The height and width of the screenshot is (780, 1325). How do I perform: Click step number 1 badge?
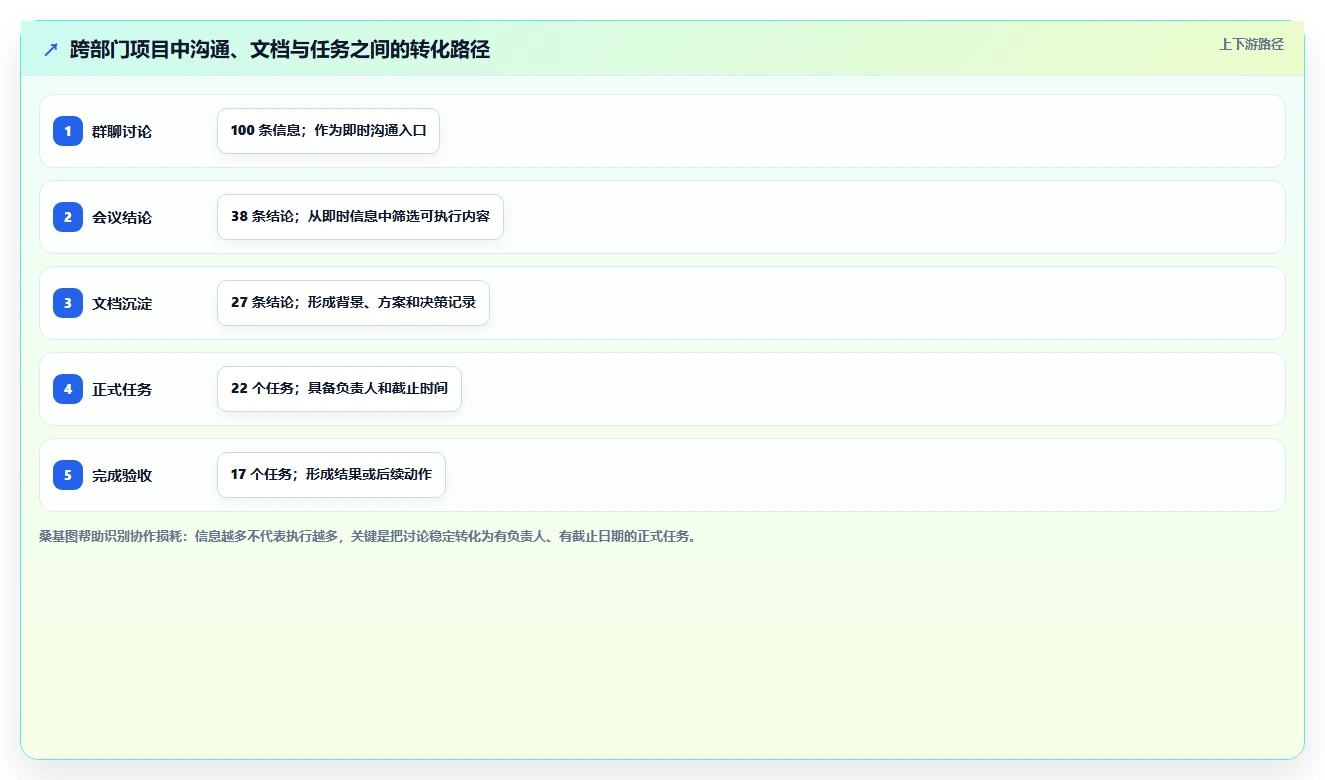coord(68,131)
